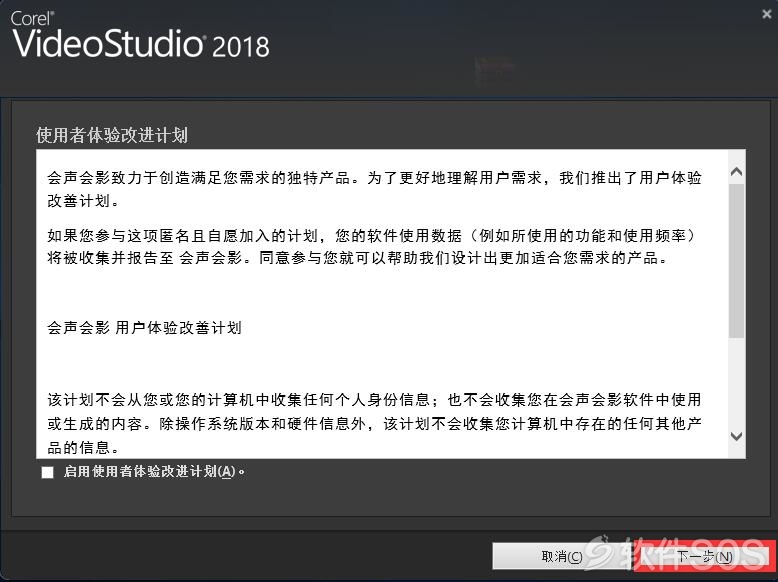Click the scroll down arrow of agreement text
This screenshot has width=778, height=582.
point(736,436)
